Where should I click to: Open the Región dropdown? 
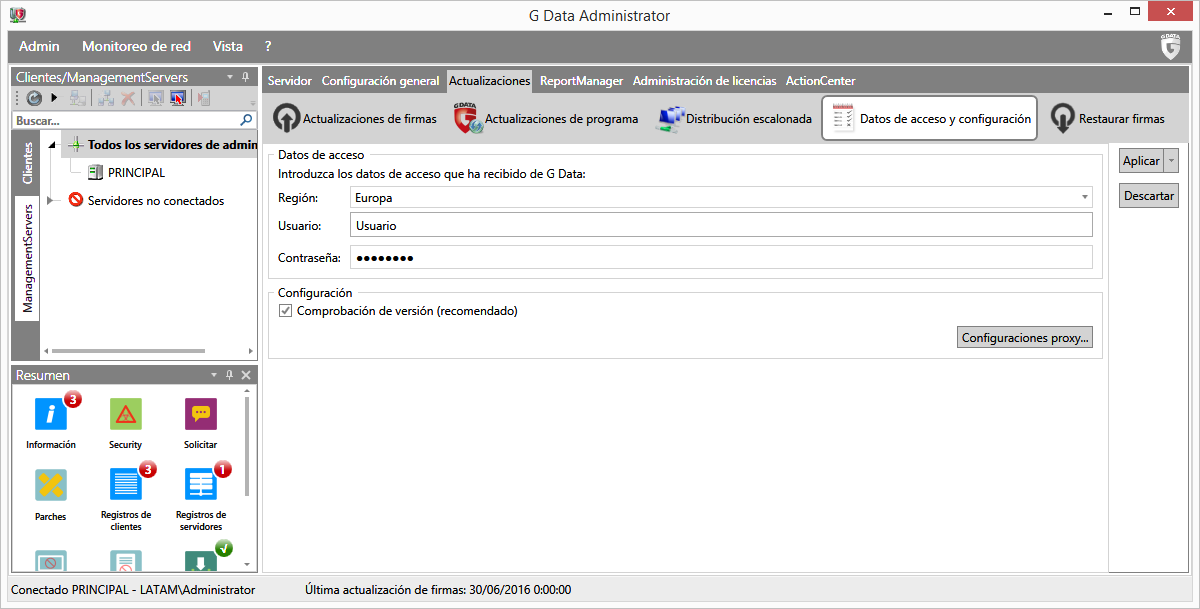(1085, 198)
